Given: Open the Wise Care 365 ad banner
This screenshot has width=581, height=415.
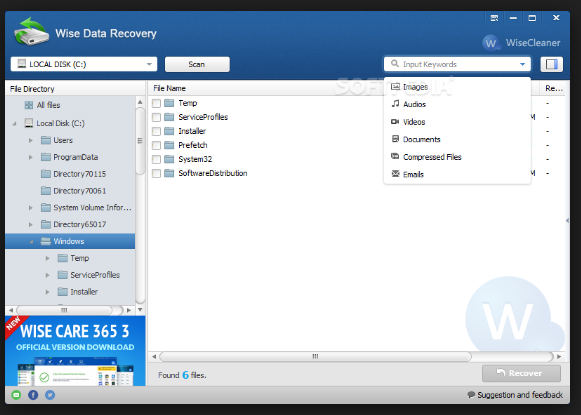Looking at the screenshot, I should tap(75, 351).
